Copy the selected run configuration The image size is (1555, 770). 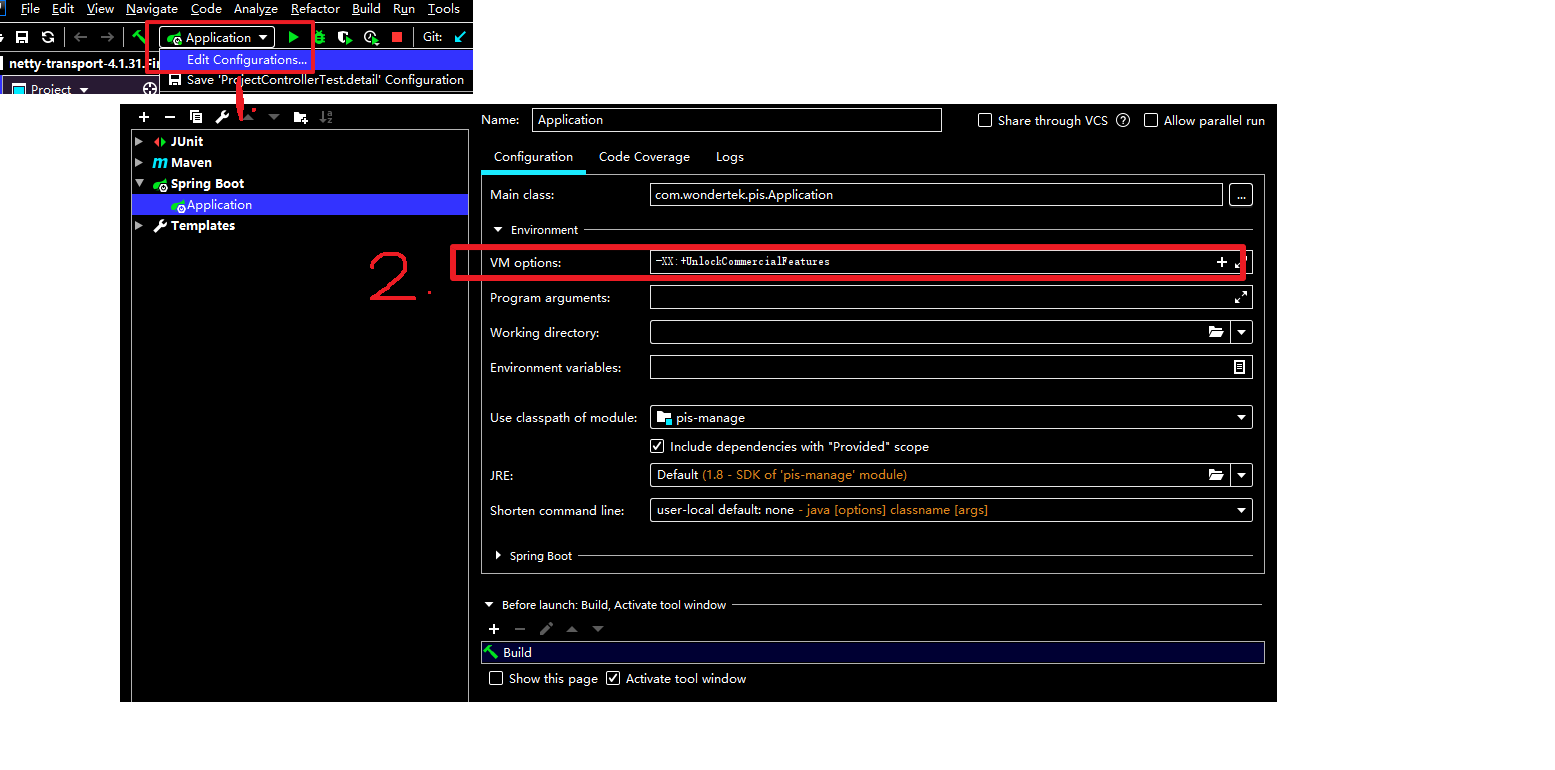coord(195,117)
